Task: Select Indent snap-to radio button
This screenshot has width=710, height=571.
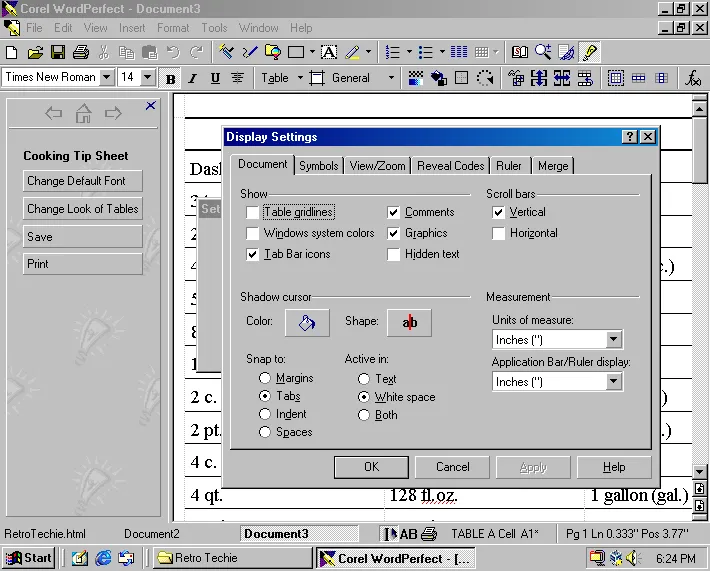Action: 264,414
